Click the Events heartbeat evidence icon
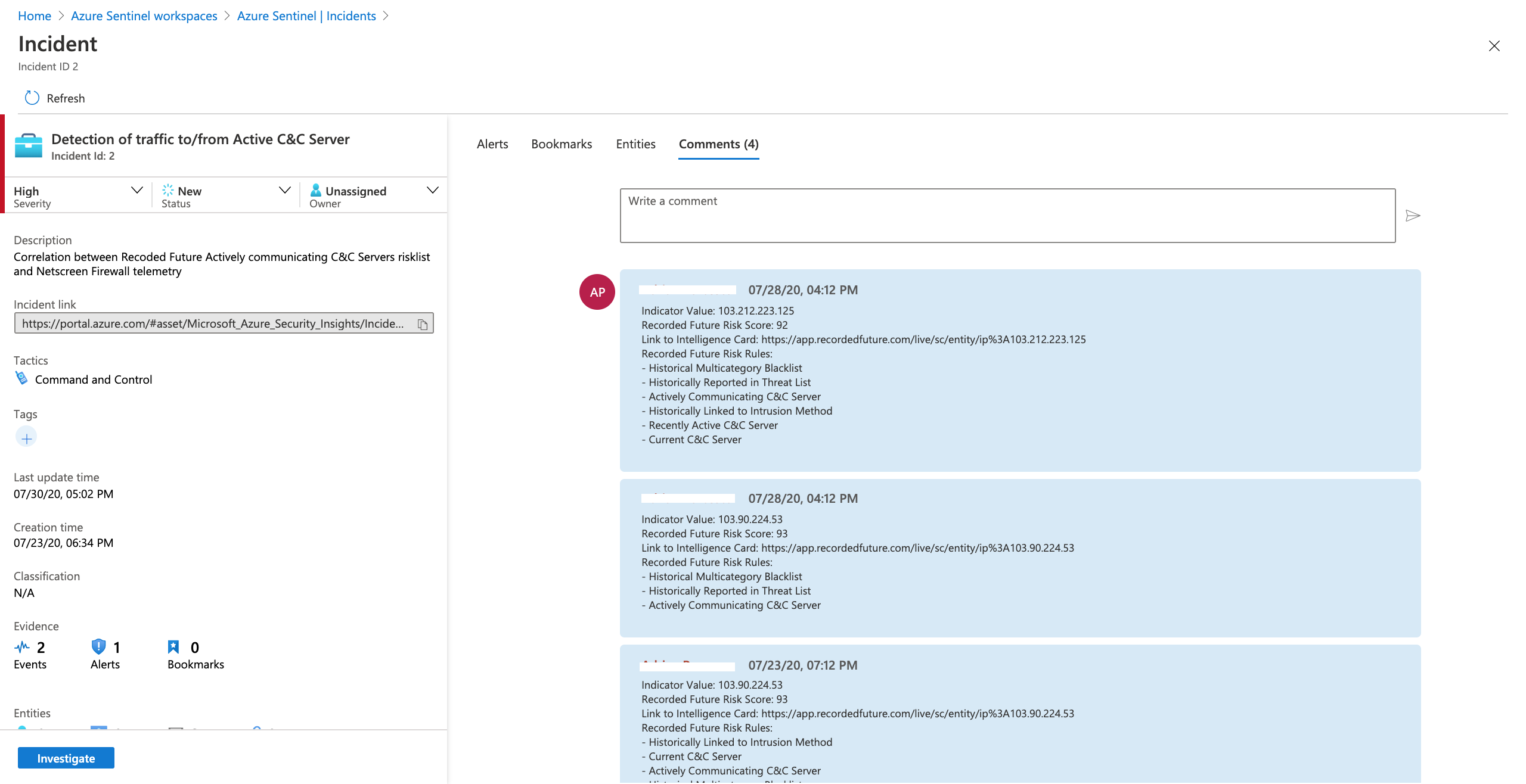This screenshot has width=1526, height=784. click(x=22, y=647)
